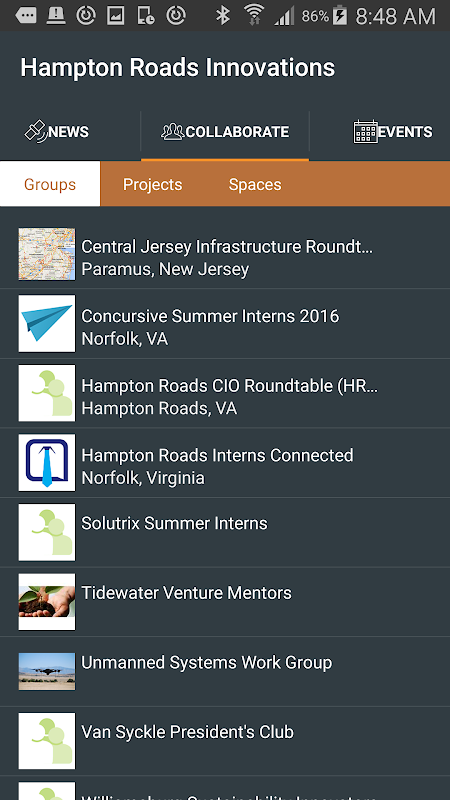Tap the Concursive paper plane logo
The image size is (450, 800).
click(x=47, y=323)
